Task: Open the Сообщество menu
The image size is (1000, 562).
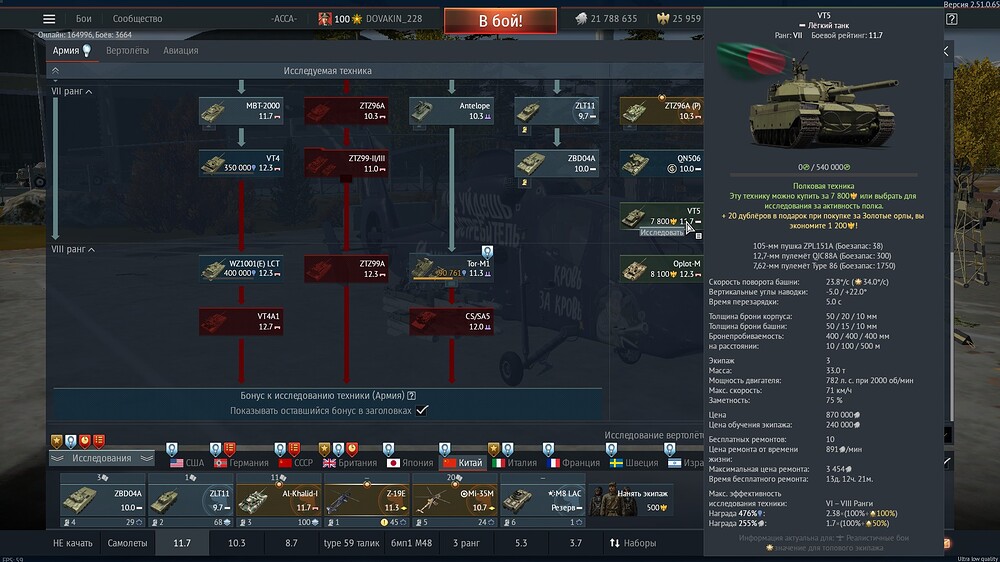Action: click(x=137, y=19)
